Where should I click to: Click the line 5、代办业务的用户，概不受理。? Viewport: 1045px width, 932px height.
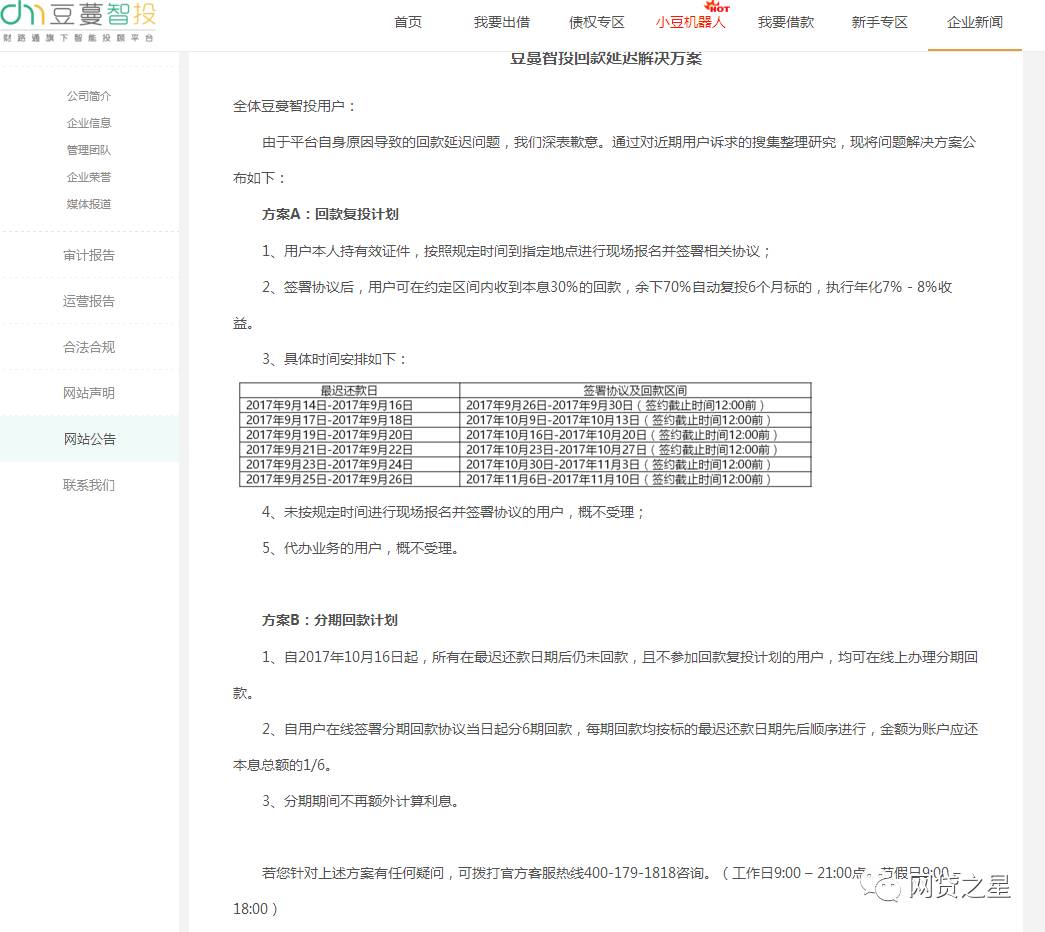tap(361, 548)
